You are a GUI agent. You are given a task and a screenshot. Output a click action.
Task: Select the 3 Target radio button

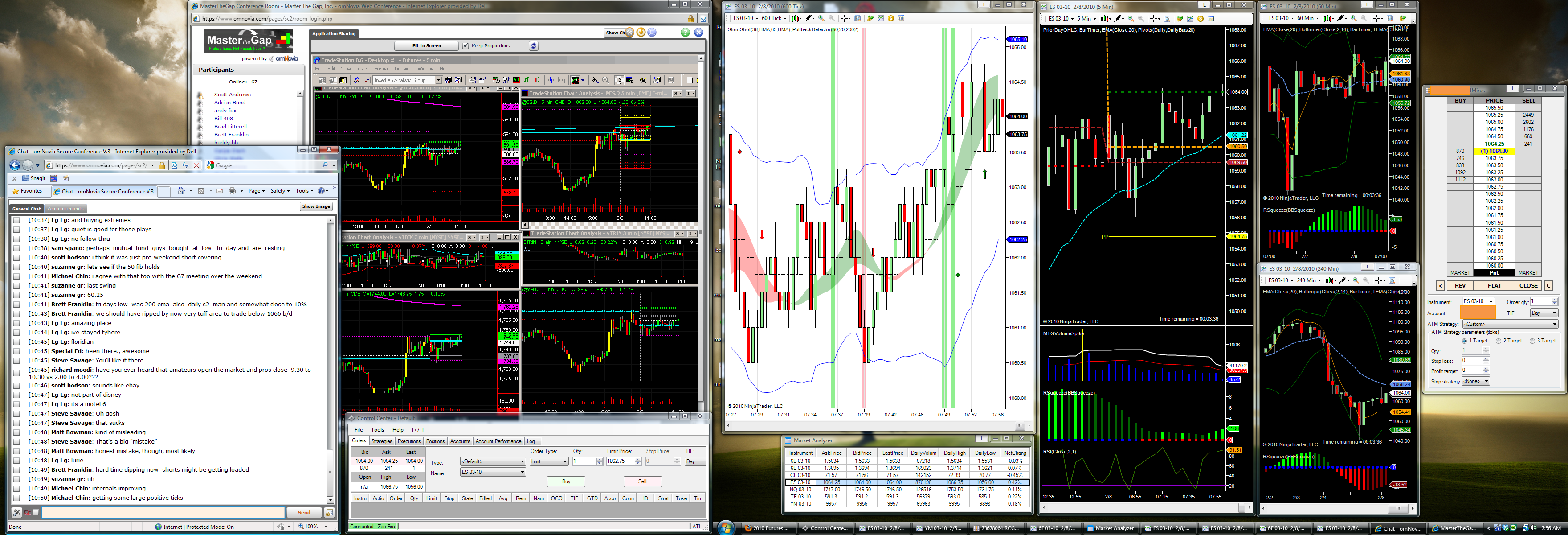[x=1532, y=341]
